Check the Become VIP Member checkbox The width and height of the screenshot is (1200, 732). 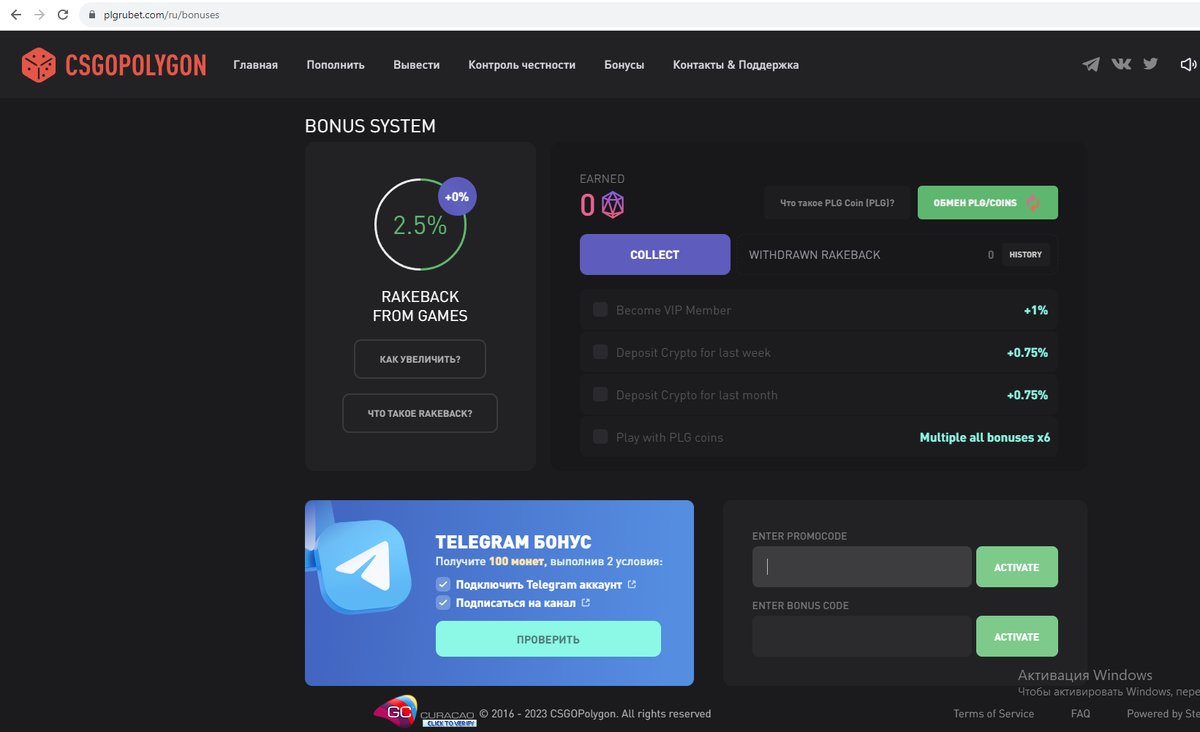click(x=600, y=310)
